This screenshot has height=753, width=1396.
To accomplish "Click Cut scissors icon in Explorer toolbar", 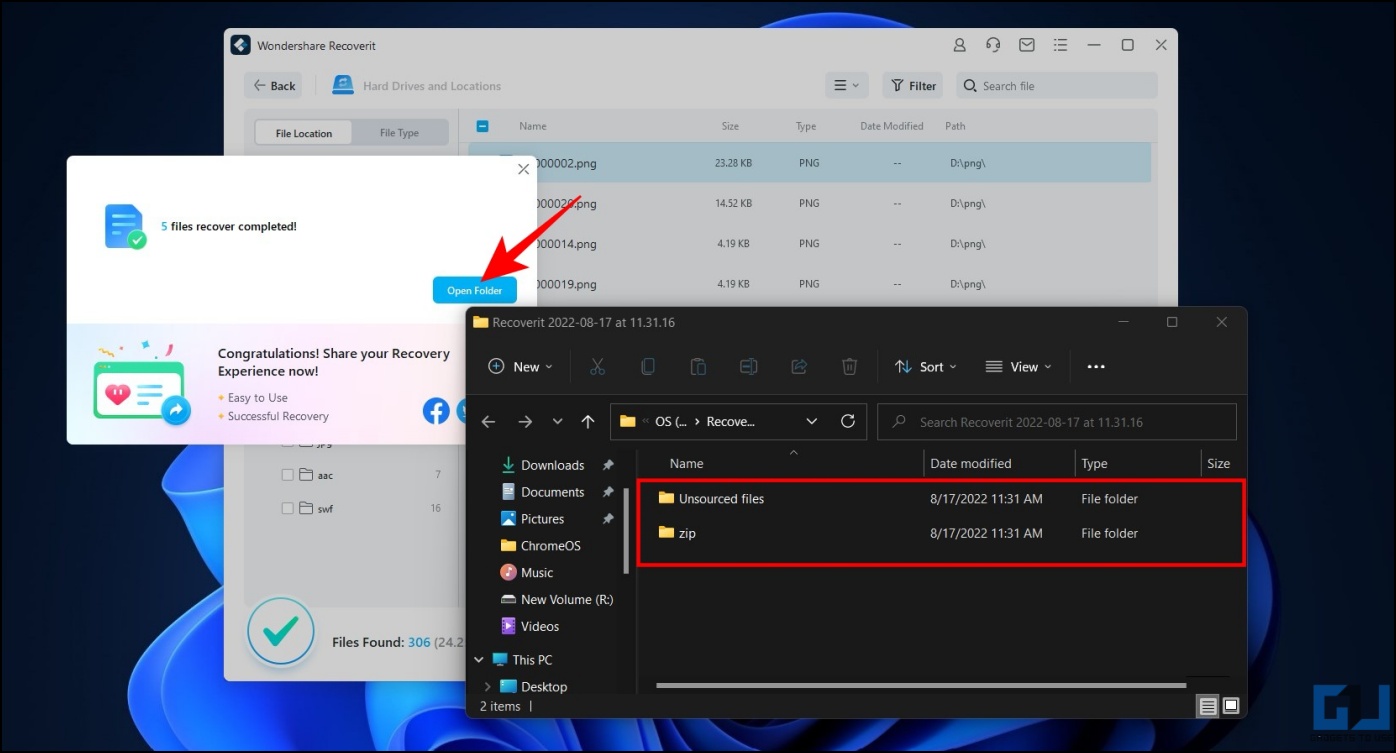I will [x=598, y=367].
